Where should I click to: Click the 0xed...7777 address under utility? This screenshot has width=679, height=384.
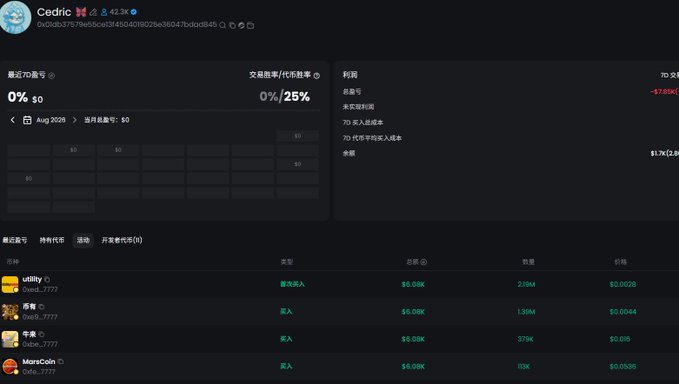(40, 289)
